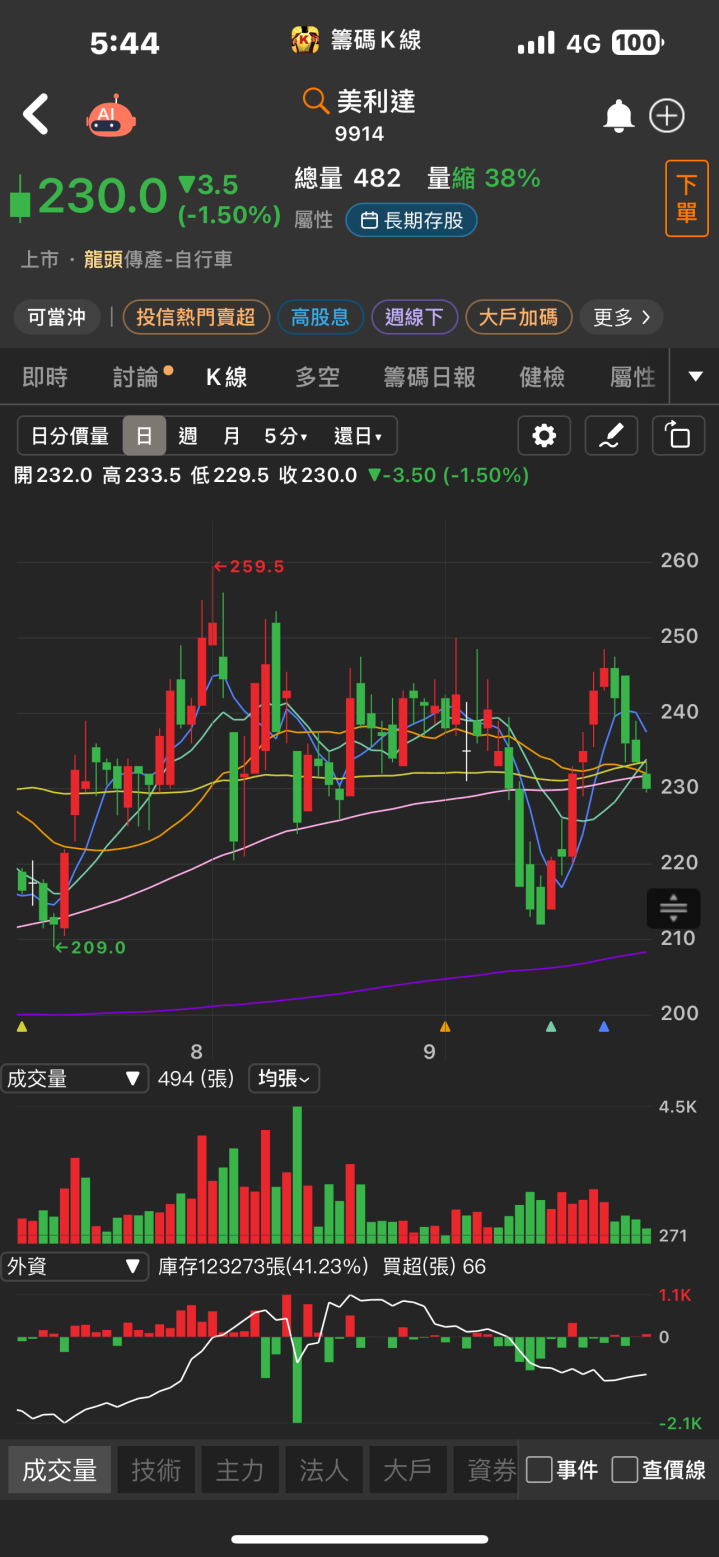This screenshot has width=719, height=1557.
Task: Tap the 量縮 38% volume text
Action: pyautogui.click(x=484, y=179)
